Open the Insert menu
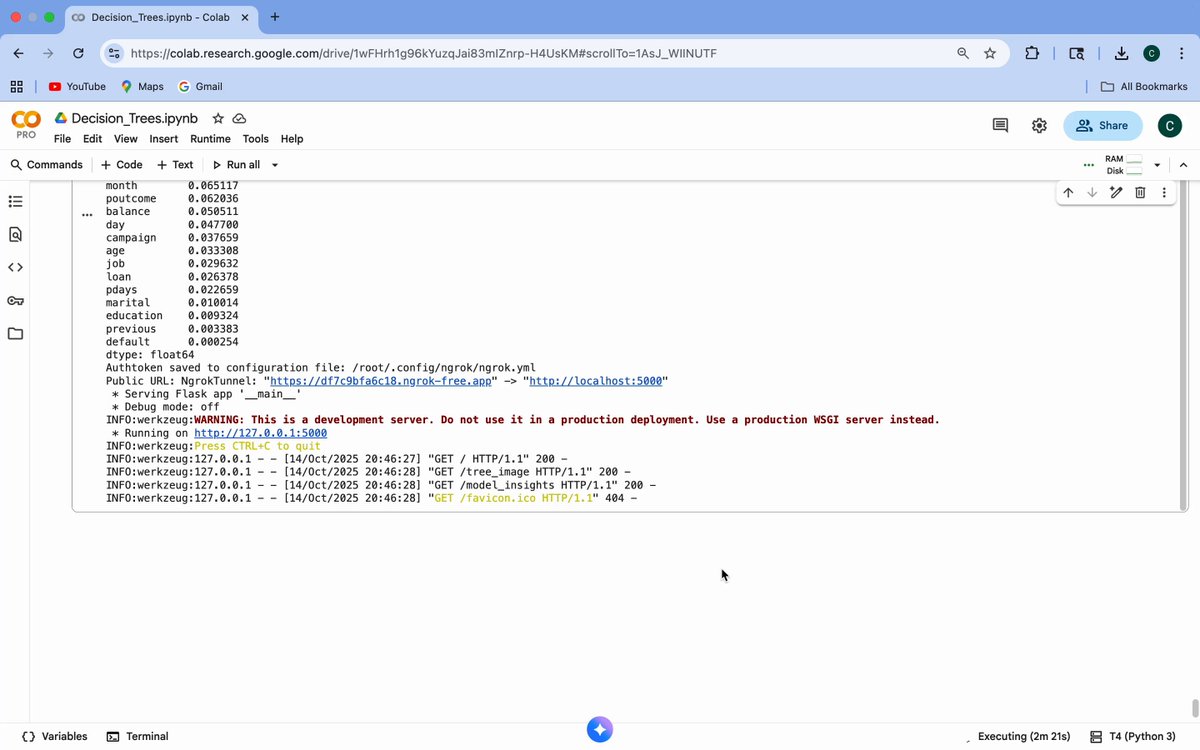 [164, 139]
